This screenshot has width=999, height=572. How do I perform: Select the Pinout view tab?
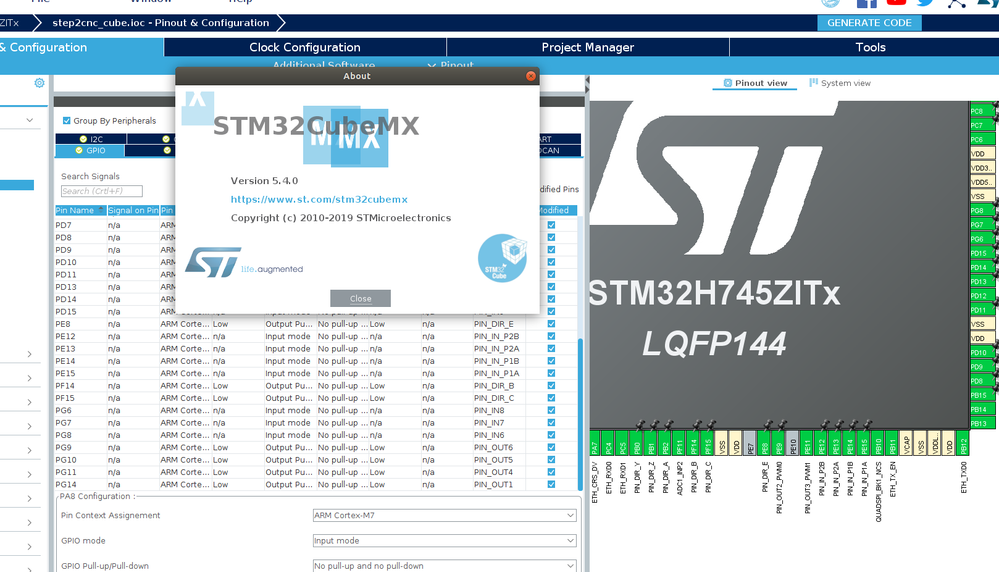pos(755,83)
